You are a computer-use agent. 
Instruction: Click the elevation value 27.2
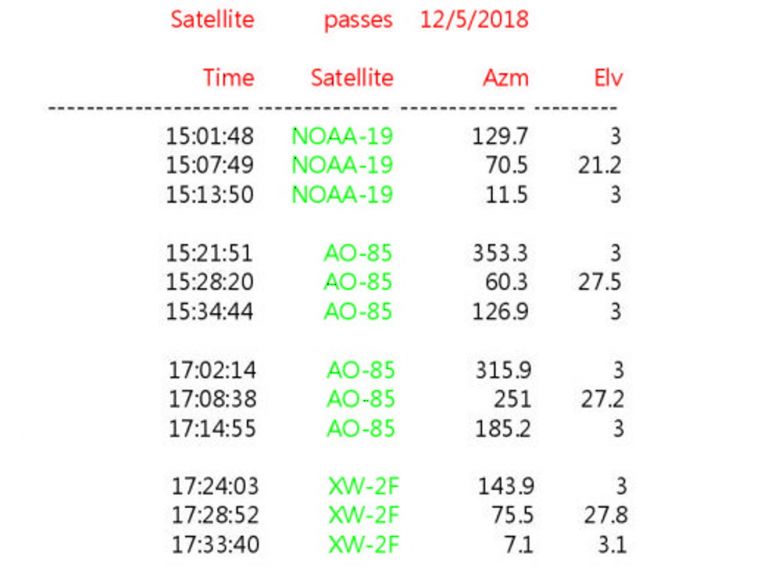click(x=602, y=399)
